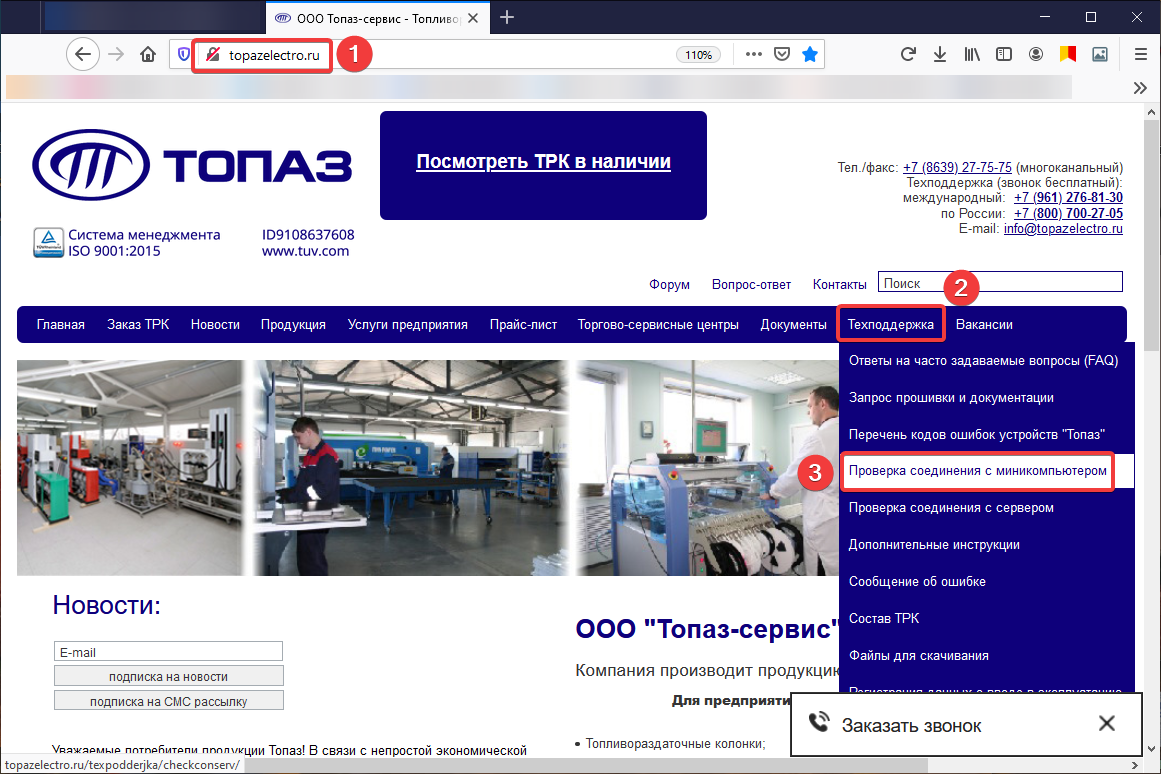1161x774 pixels.
Task: Toggle the bookmark star
Action: [810, 54]
